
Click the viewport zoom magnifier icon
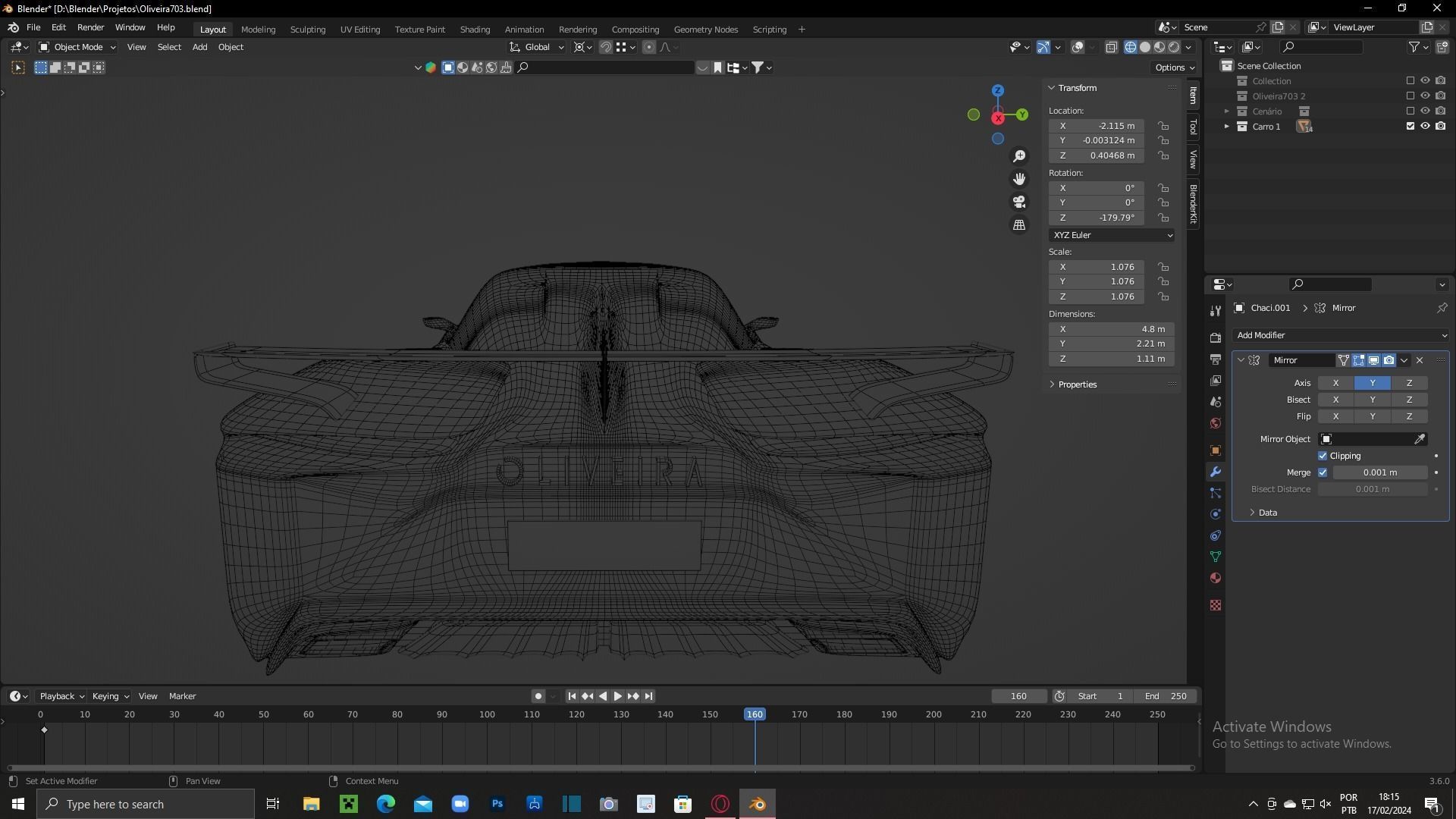(x=1019, y=156)
